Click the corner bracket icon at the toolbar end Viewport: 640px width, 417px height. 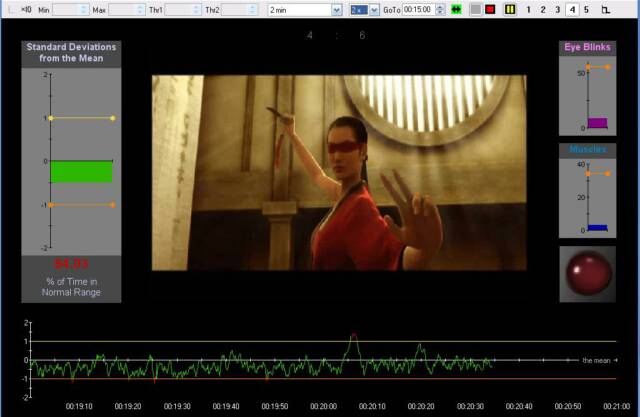pyautogui.click(x=606, y=9)
